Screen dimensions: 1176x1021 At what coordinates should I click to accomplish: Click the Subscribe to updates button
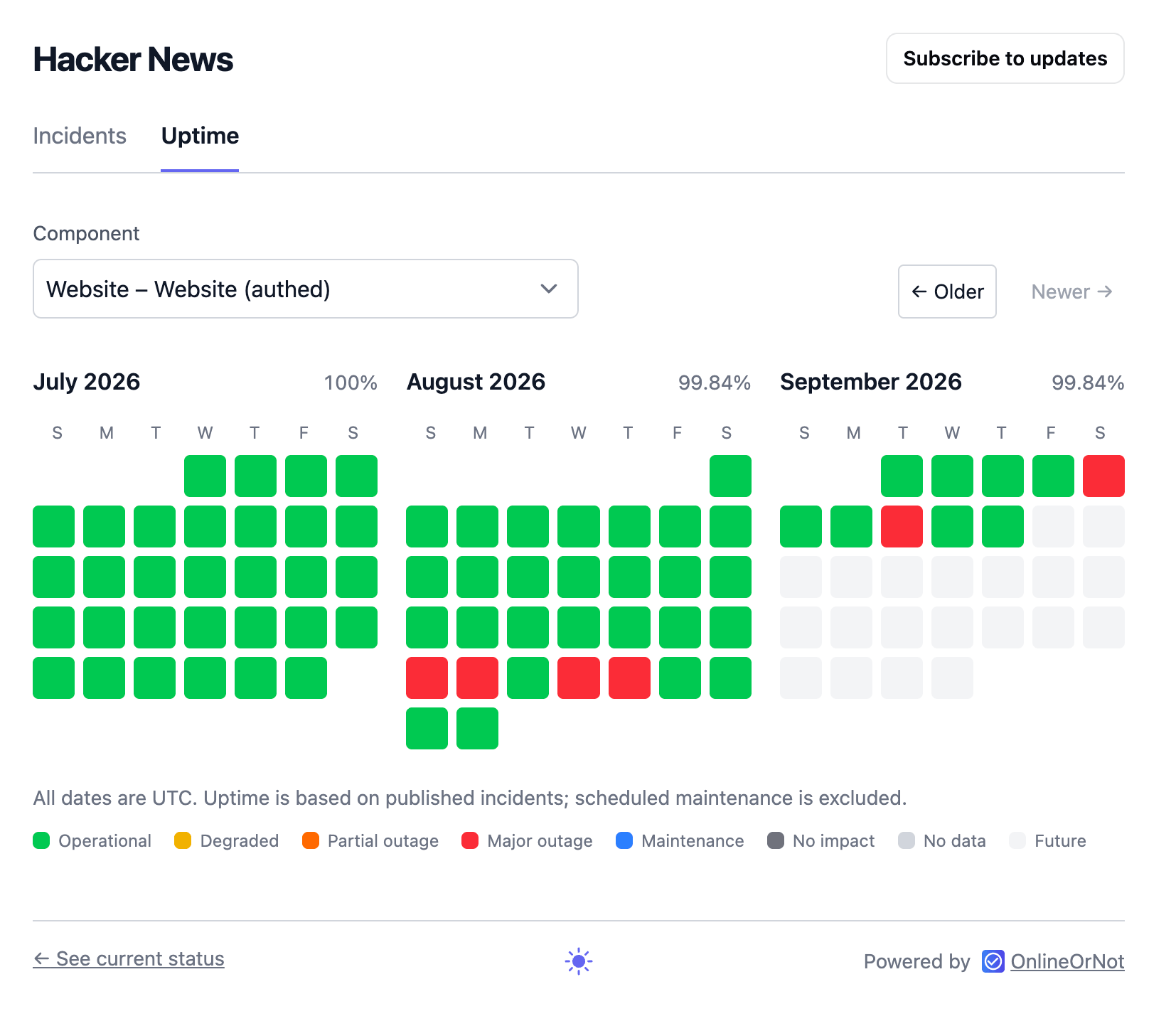pos(1005,58)
